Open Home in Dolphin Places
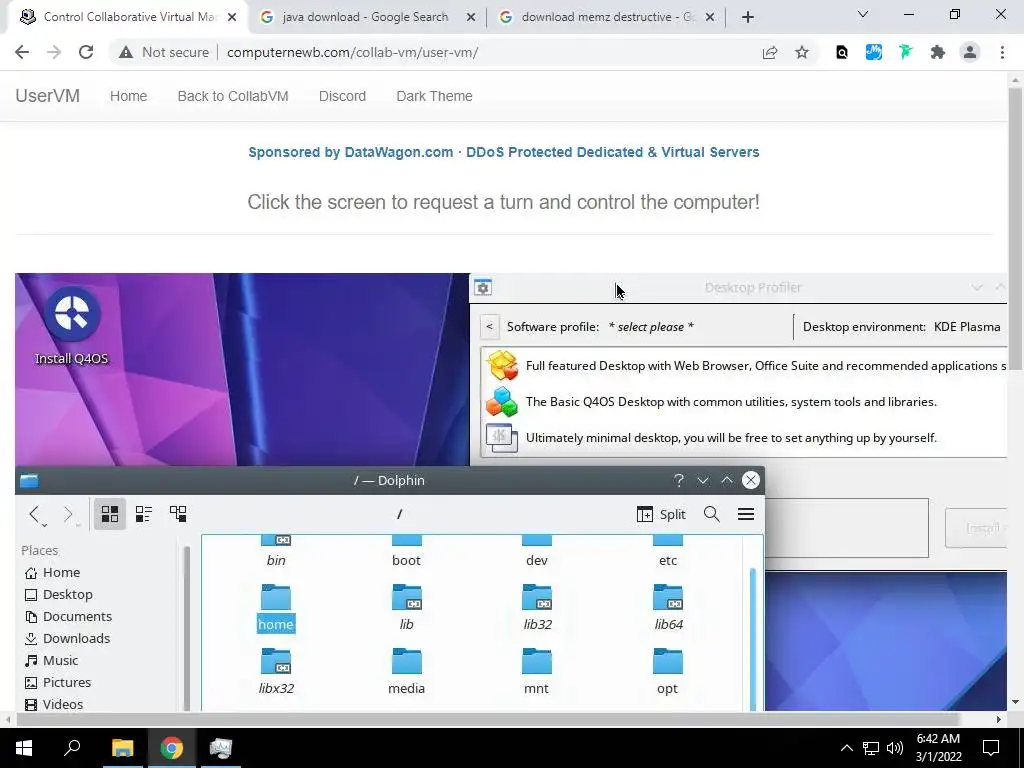The image size is (1024, 768). 52,573
